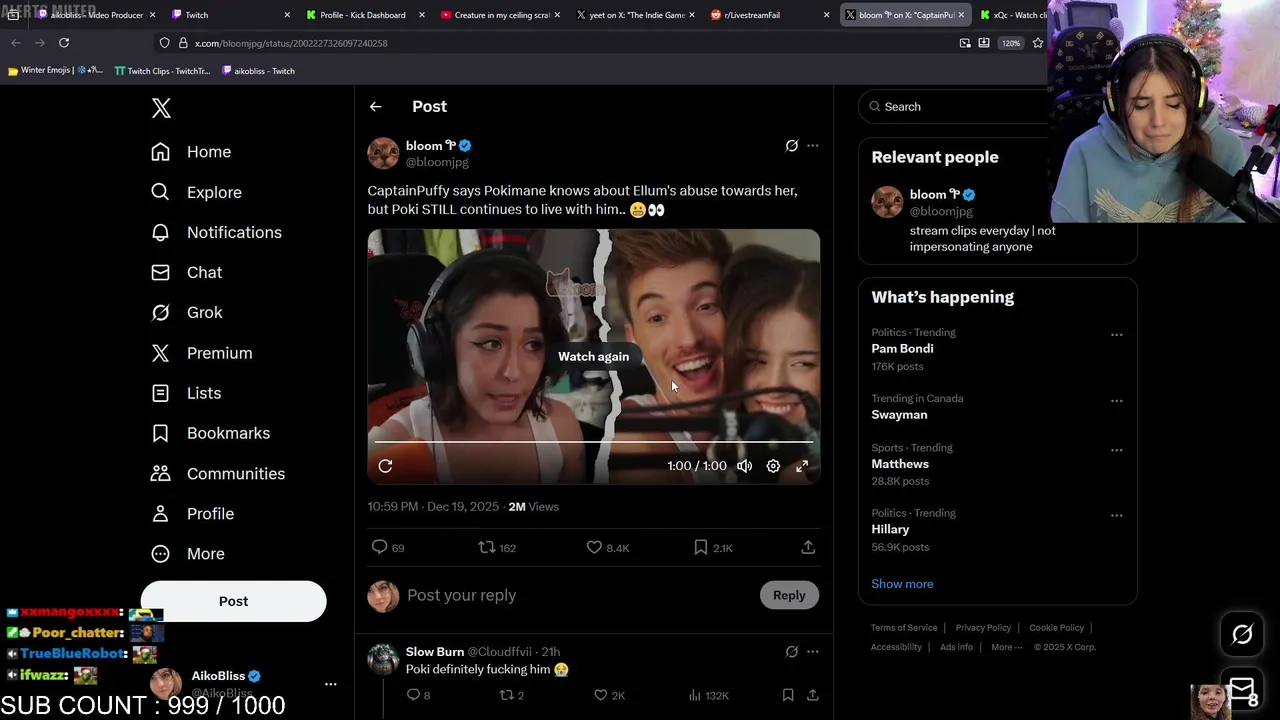Open more options on bloom's post
1280x720 pixels.
[812, 146]
